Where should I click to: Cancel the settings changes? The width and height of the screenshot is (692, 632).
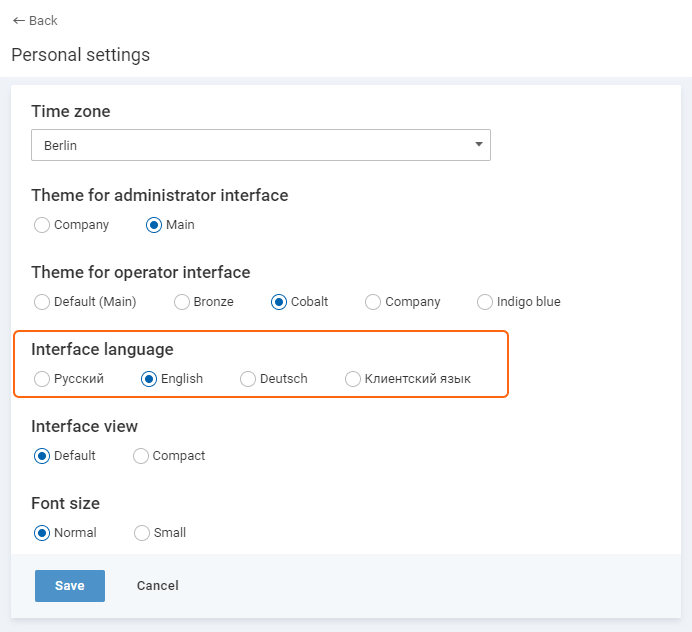point(158,586)
